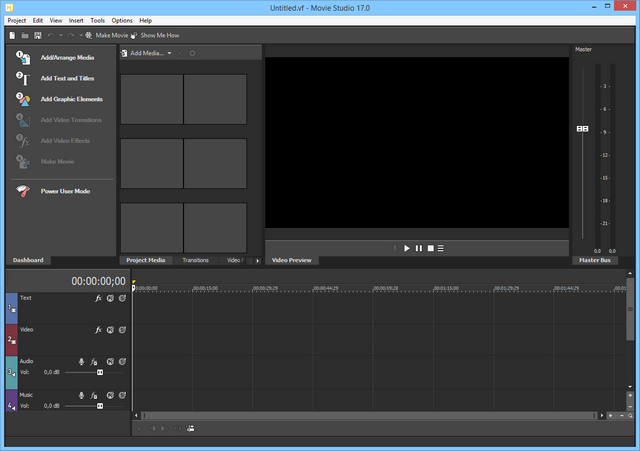The image size is (640, 451).
Task: Switch to the Transitions tab
Action: pyautogui.click(x=195, y=260)
